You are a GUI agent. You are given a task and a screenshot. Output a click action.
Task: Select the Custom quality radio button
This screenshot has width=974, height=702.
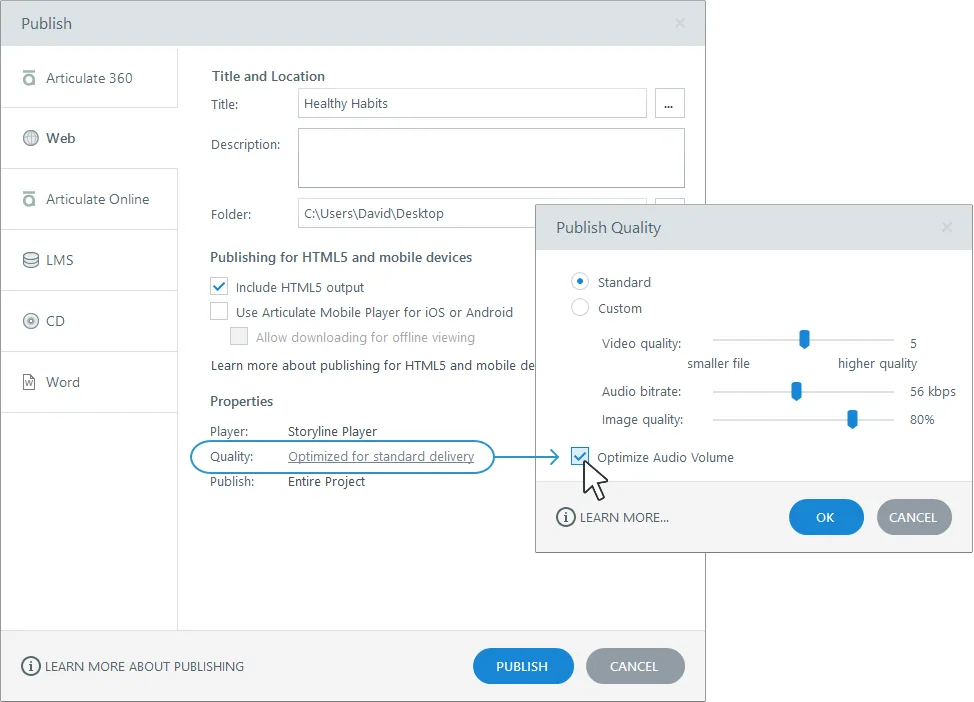[x=580, y=308]
